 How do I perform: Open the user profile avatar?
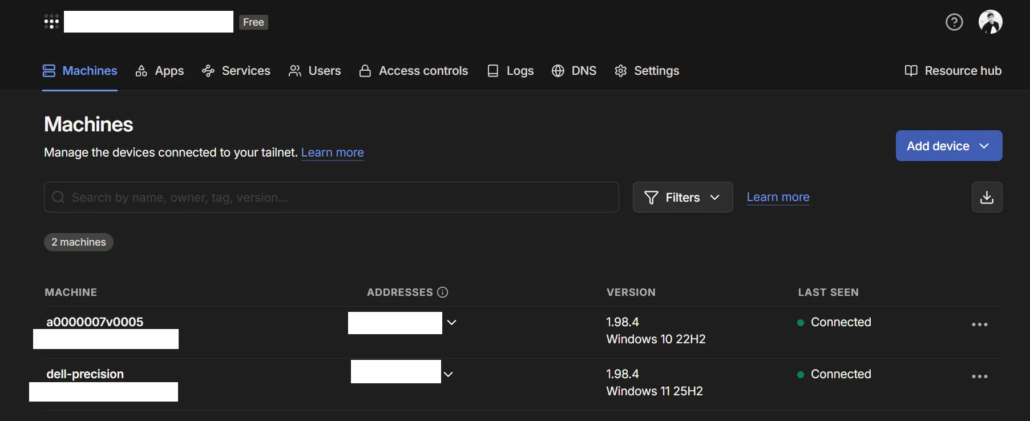(x=990, y=22)
